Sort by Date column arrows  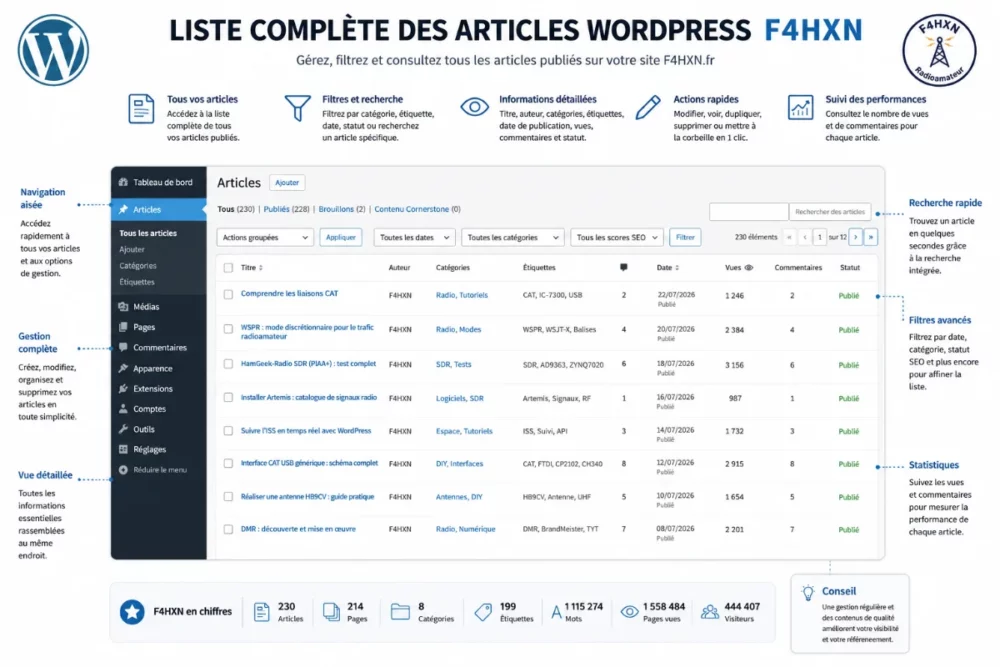[x=677, y=268]
